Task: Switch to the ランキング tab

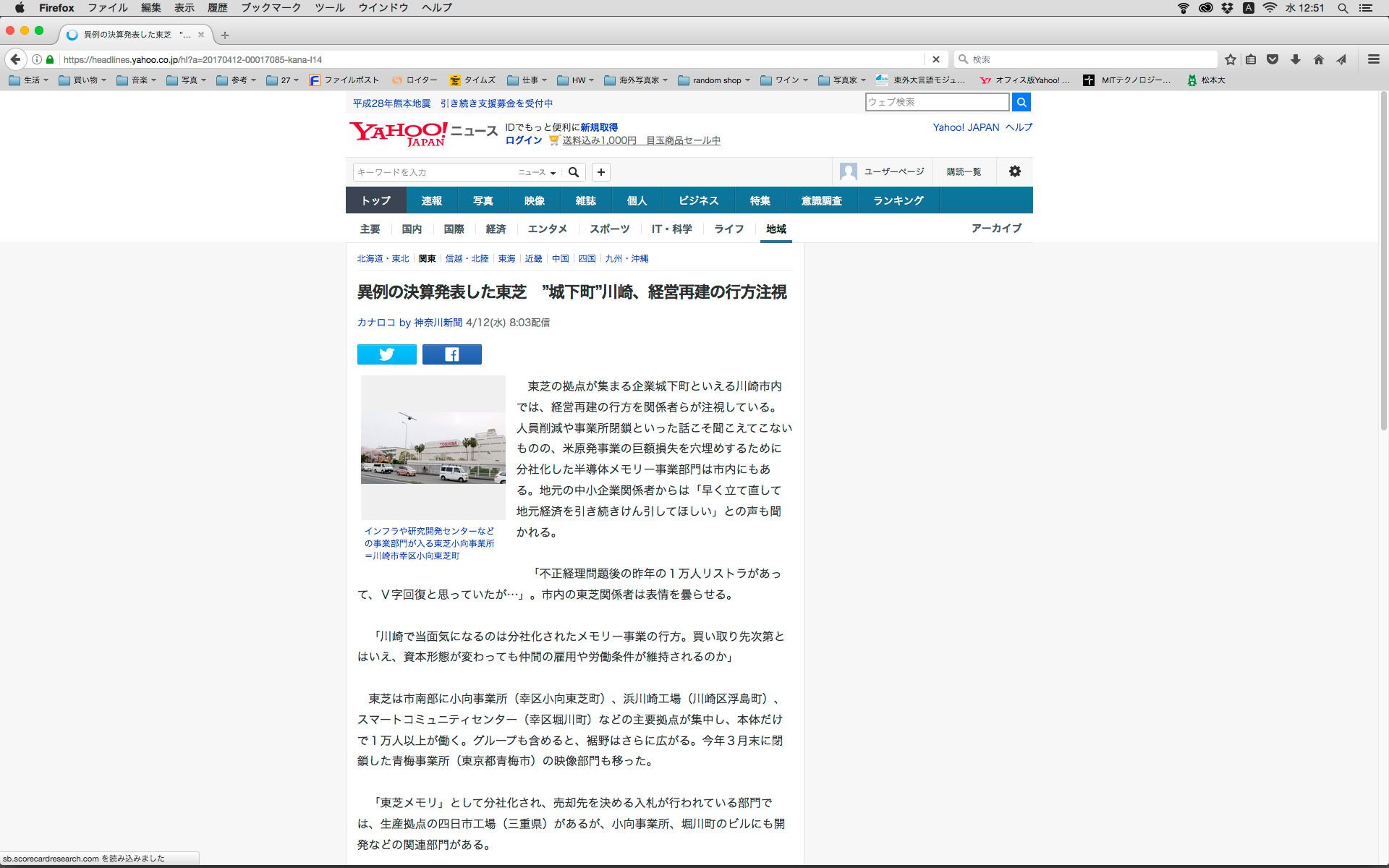Action: pyautogui.click(x=898, y=200)
